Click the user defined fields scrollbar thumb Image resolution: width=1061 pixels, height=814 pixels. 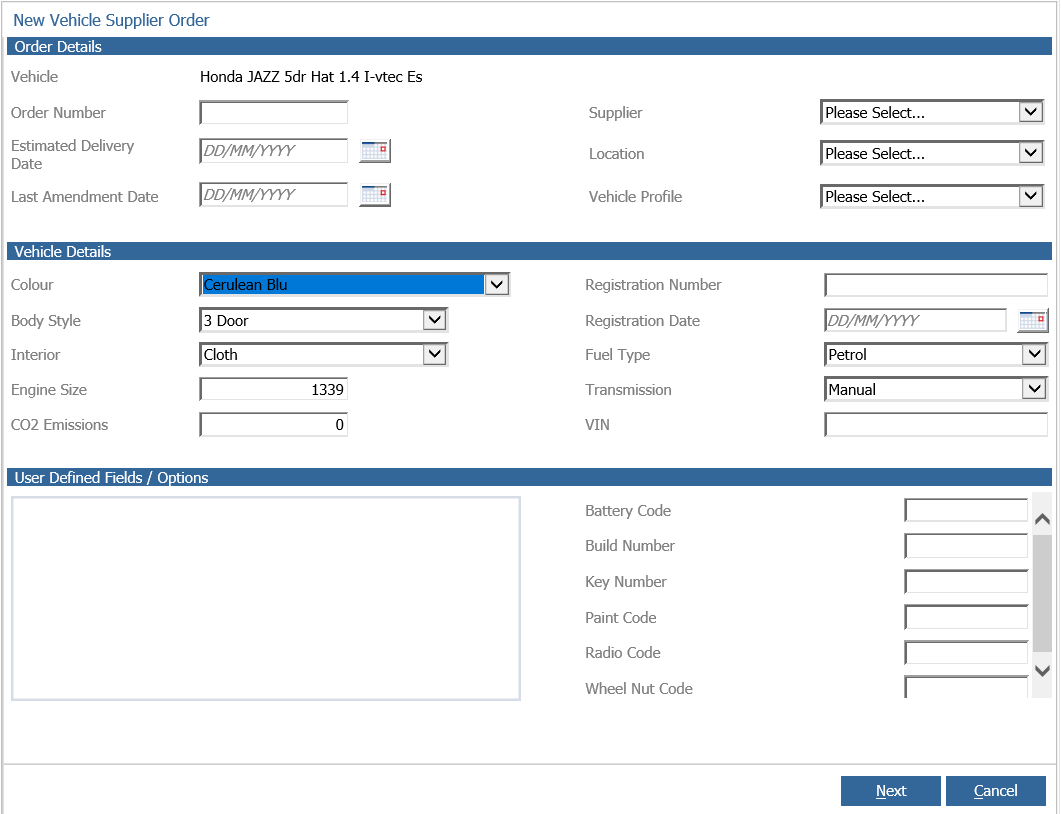pos(1042,592)
